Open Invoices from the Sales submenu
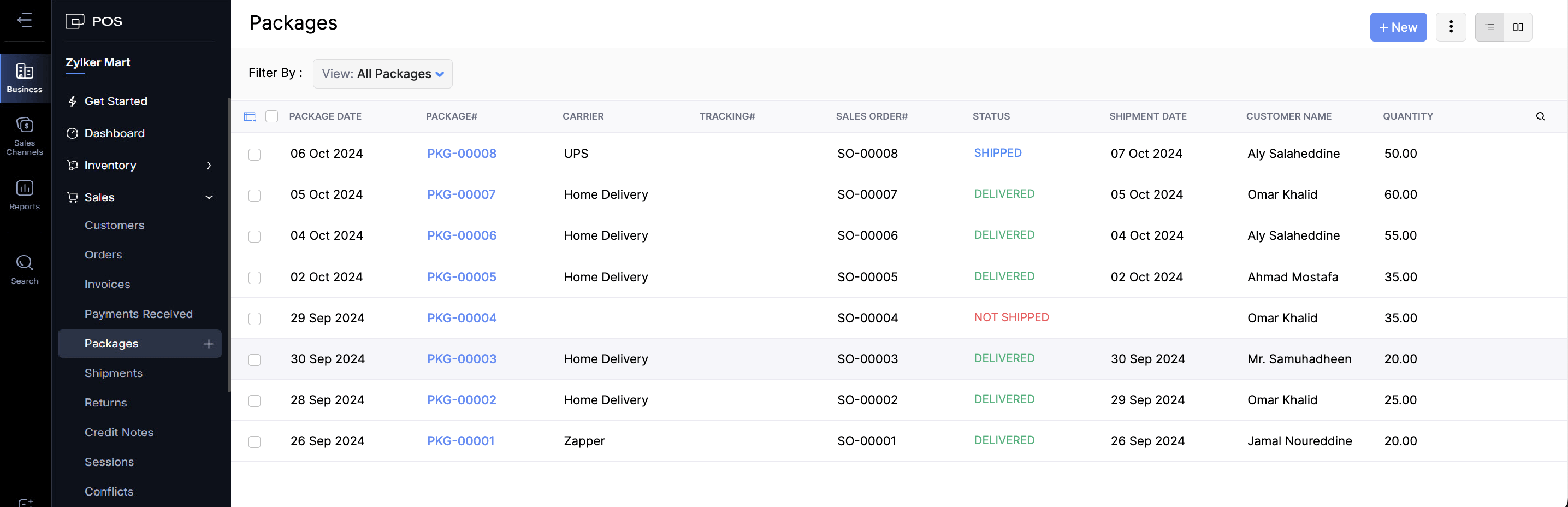 pos(107,284)
